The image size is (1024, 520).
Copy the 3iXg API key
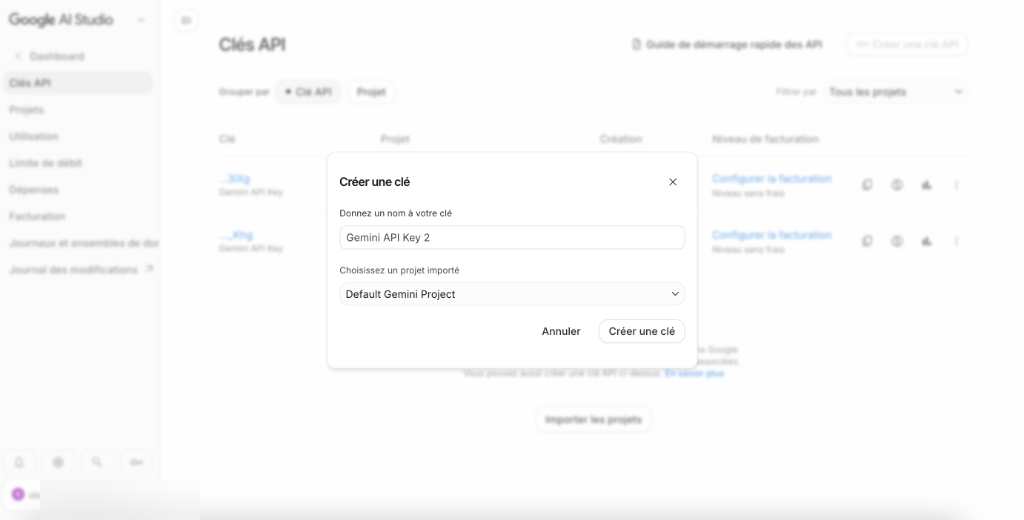867,185
